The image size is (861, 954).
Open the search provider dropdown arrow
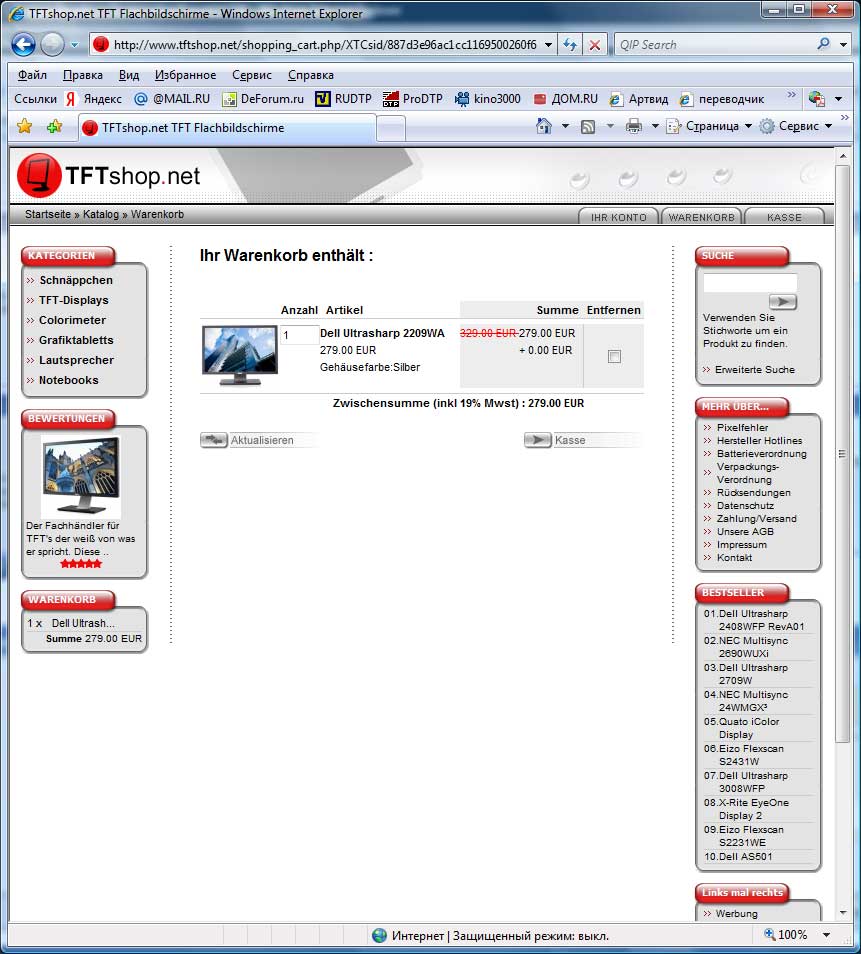pyautogui.click(x=843, y=44)
